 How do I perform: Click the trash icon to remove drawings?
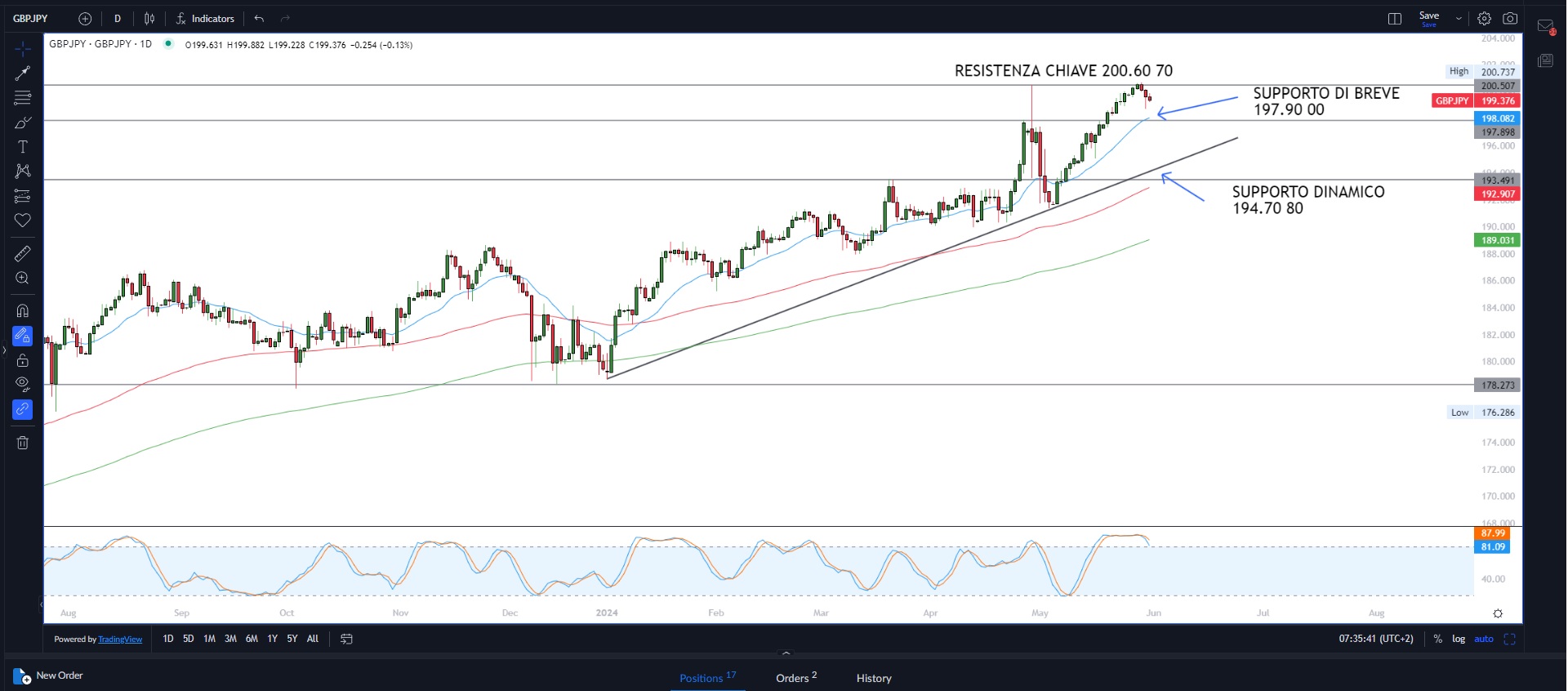click(x=22, y=443)
